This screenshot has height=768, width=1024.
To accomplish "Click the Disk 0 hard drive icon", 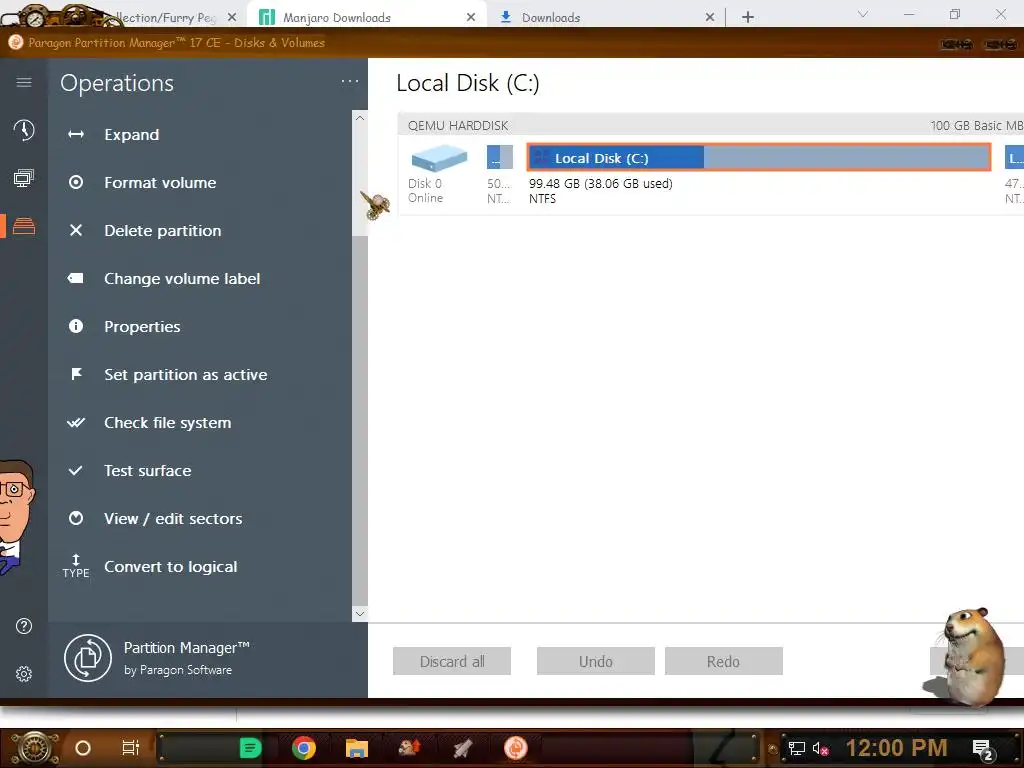I will [x=439, y=157].
